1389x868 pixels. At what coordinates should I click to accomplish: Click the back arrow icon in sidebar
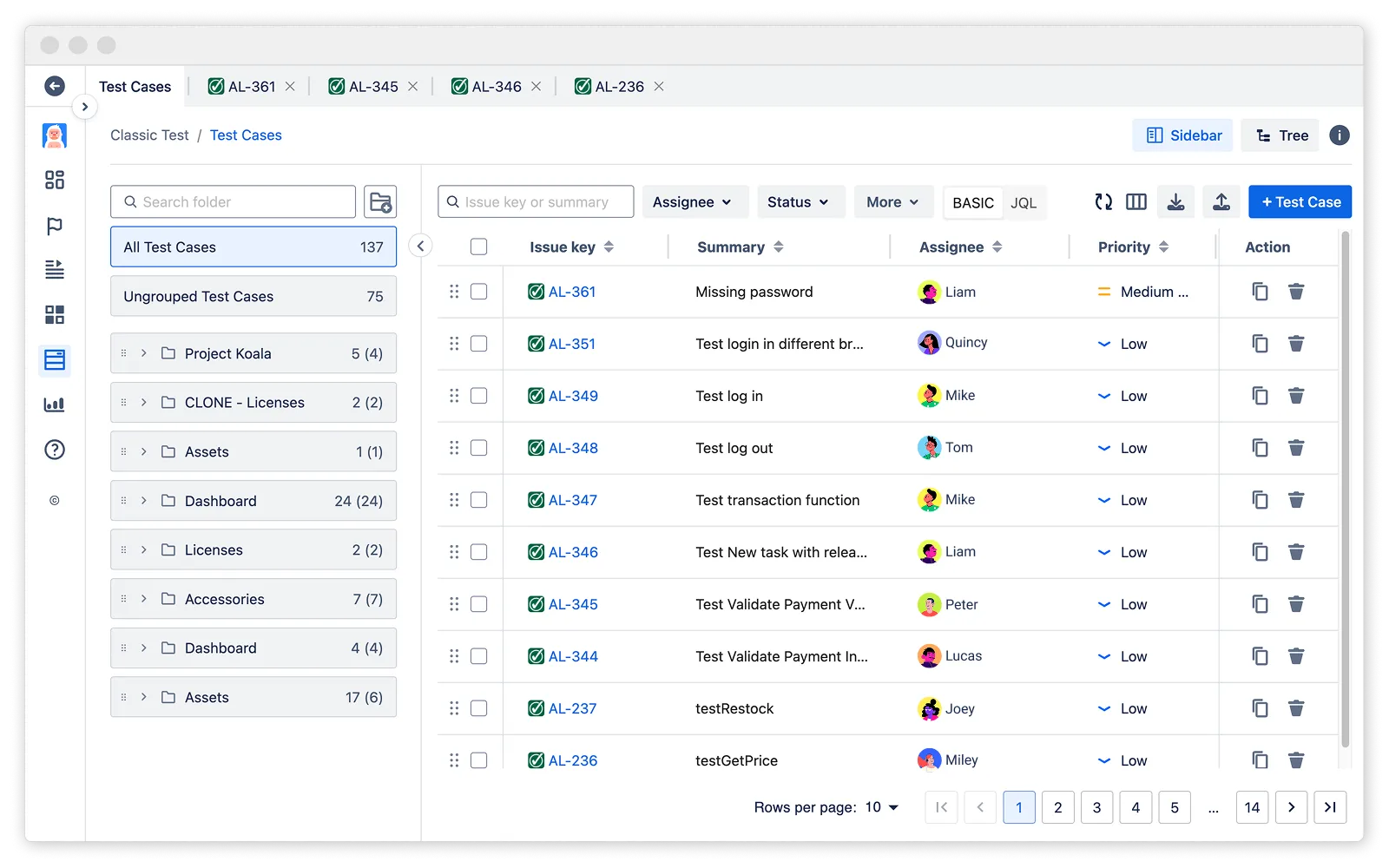55,86
